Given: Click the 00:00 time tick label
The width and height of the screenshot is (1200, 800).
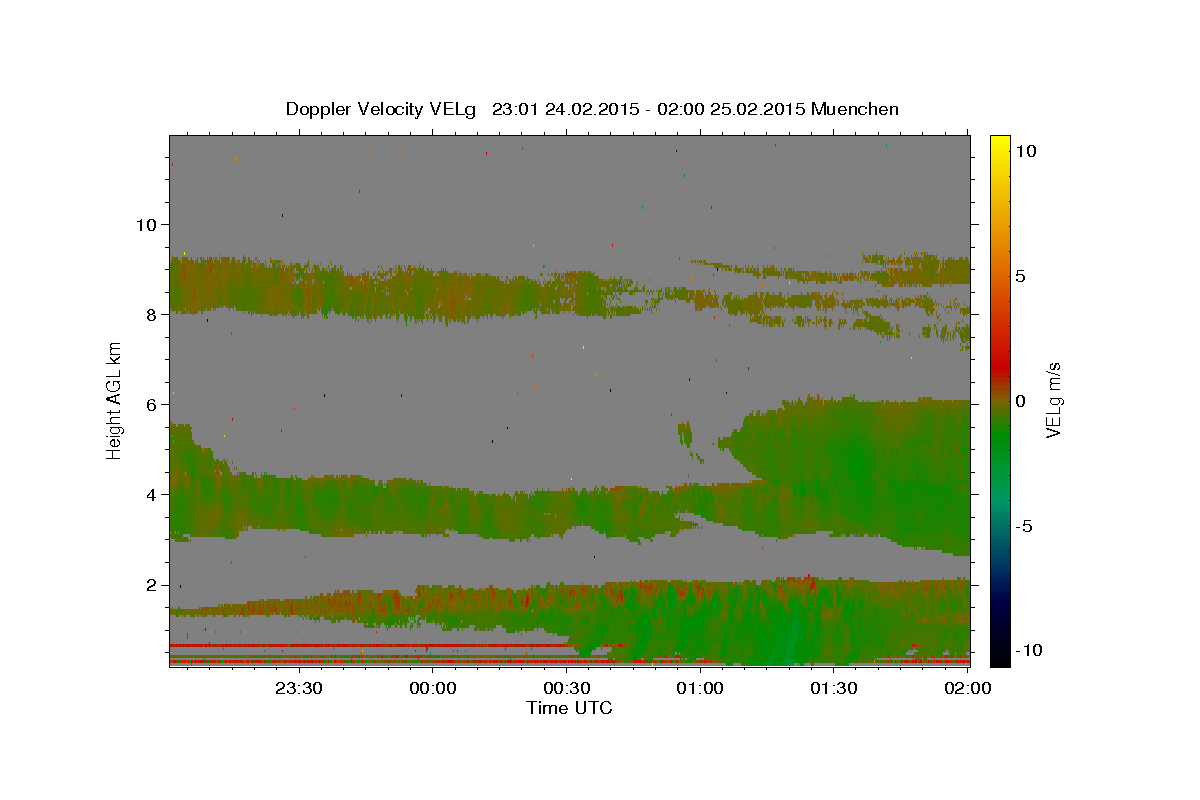Looking at the screenshot, I should point(433,688).
